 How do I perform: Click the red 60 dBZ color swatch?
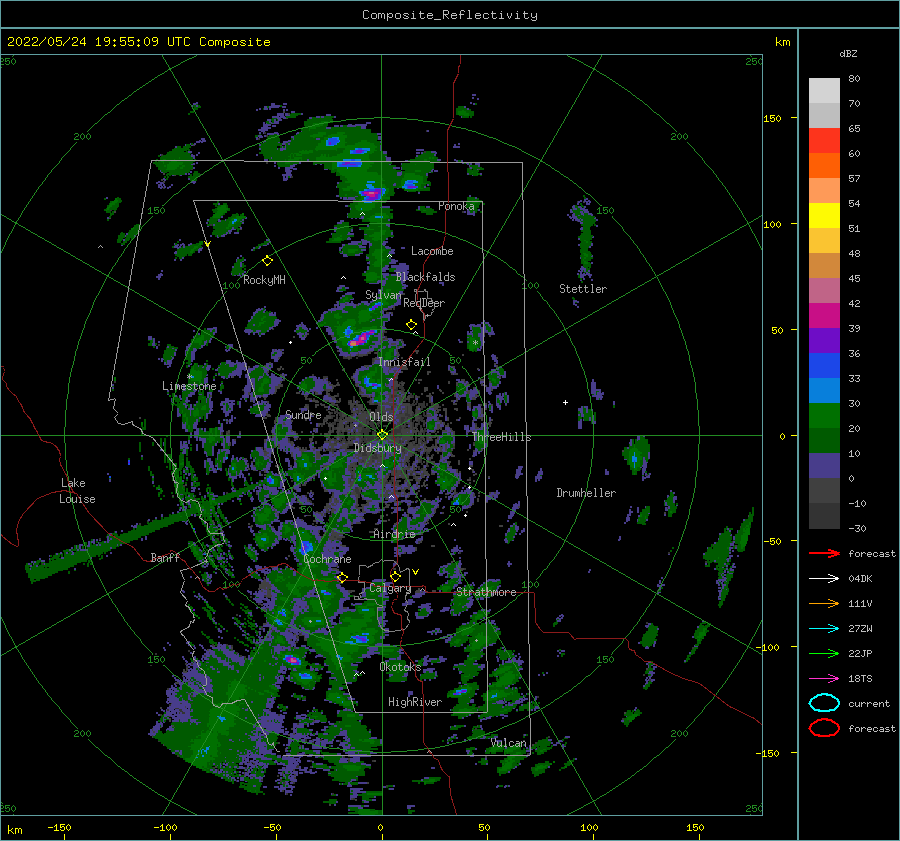tap(824, 141)
